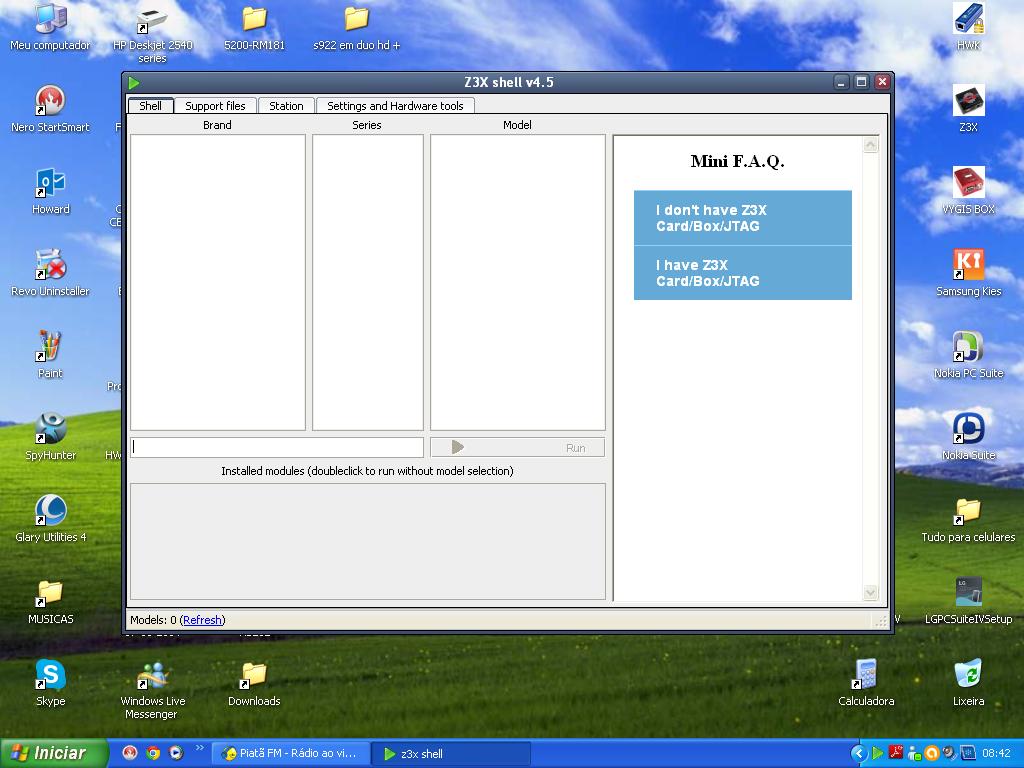Click the taskbar clock showing 08:42
Viewport: 1024px width, 768px height.
coord(996,753)
